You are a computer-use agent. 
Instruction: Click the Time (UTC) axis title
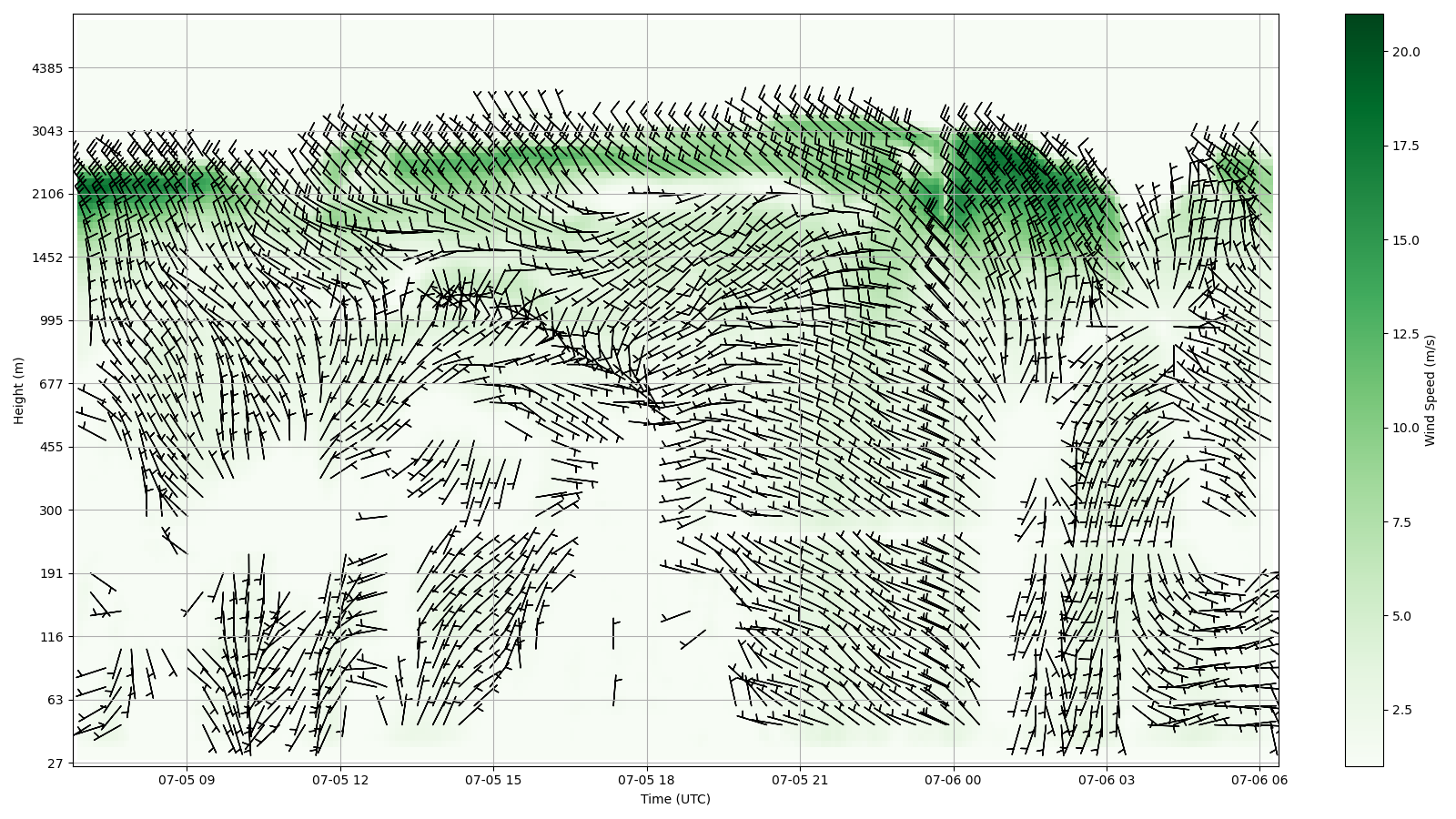tap(675, 799)
